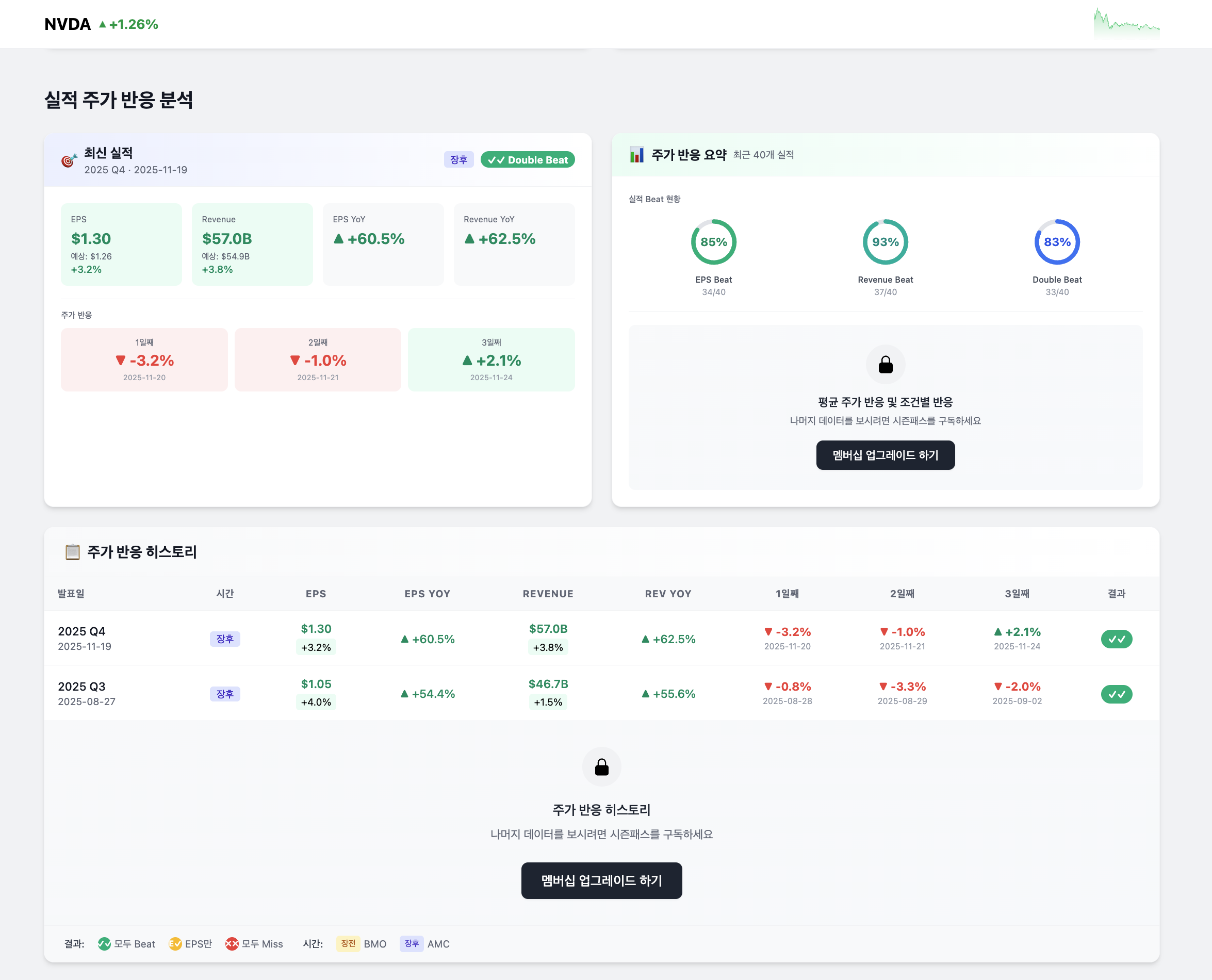Click the REVENUE column header

click(548, 593)
